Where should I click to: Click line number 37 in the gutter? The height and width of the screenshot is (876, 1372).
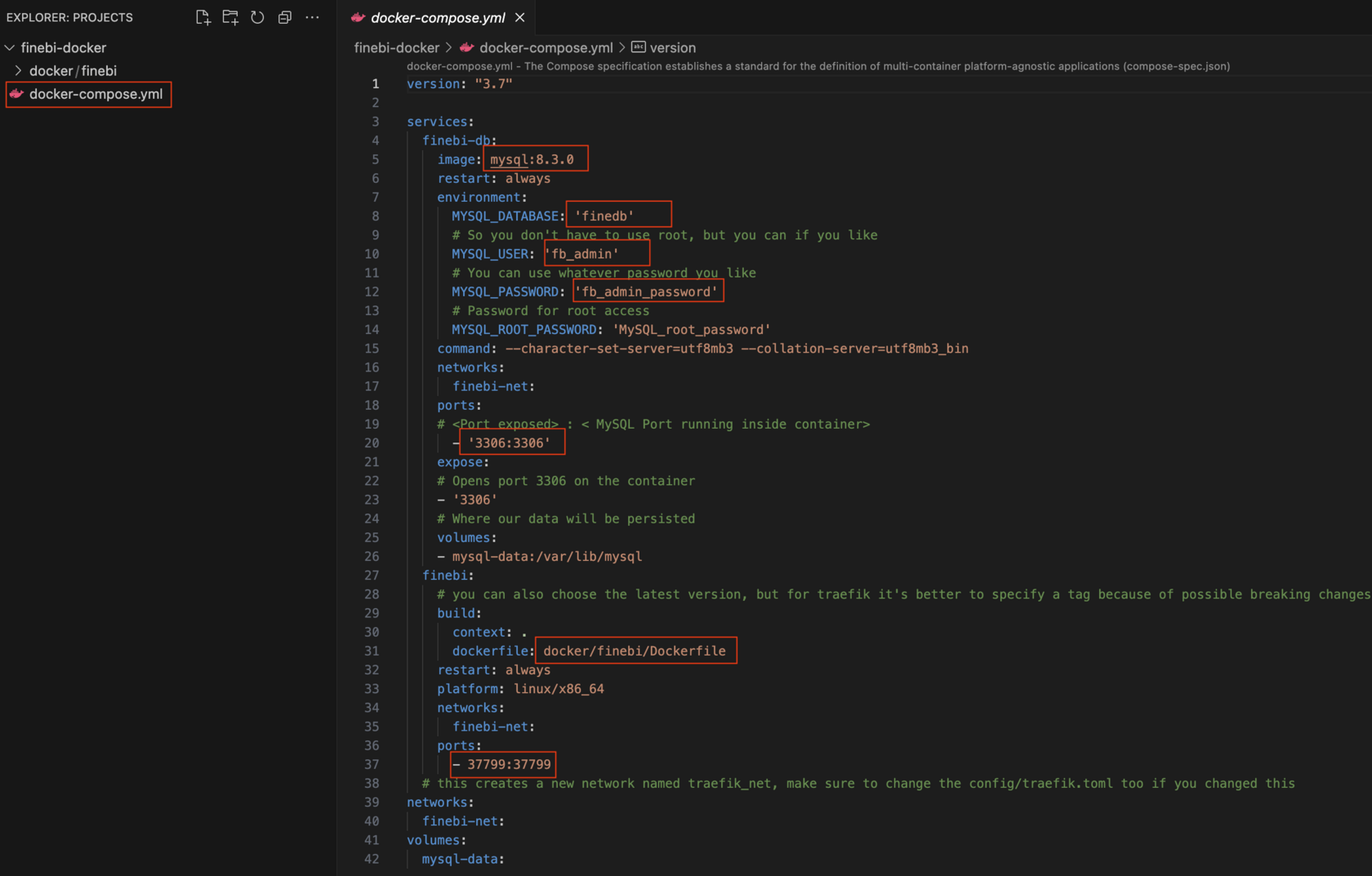tap(372, 764)
